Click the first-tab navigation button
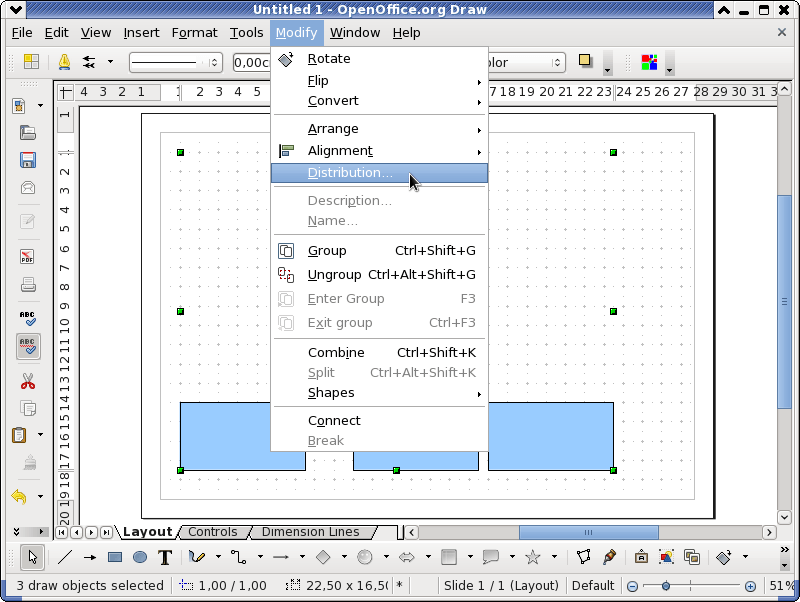The height and width of the screenshot is (602, 800). click(x=62, y=533)
